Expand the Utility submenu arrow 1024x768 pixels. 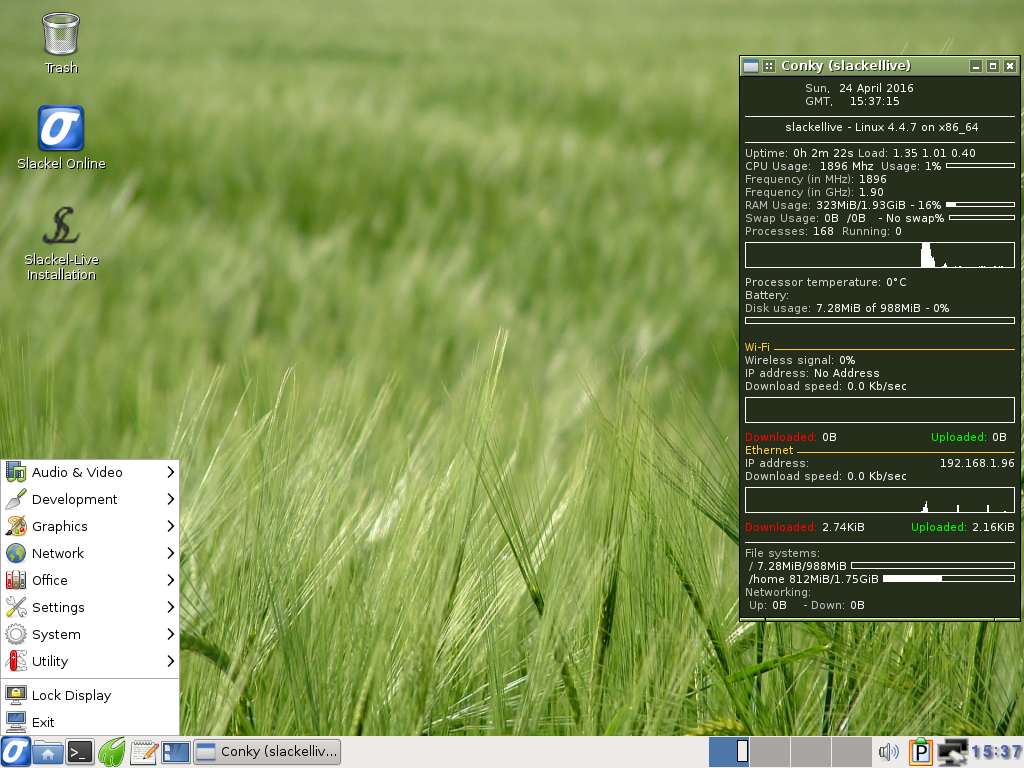tap(170, 661)
